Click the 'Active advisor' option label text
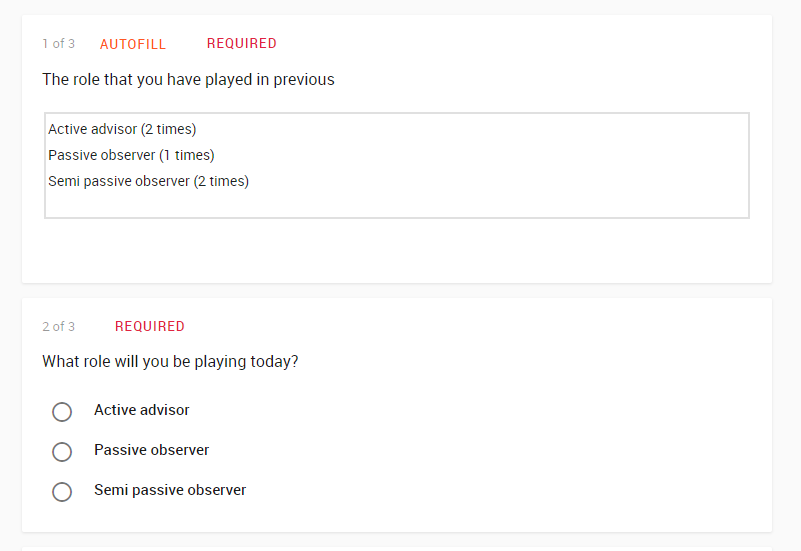Image resolution: width=801 pixels, height=551 pixels. (142, 410)
